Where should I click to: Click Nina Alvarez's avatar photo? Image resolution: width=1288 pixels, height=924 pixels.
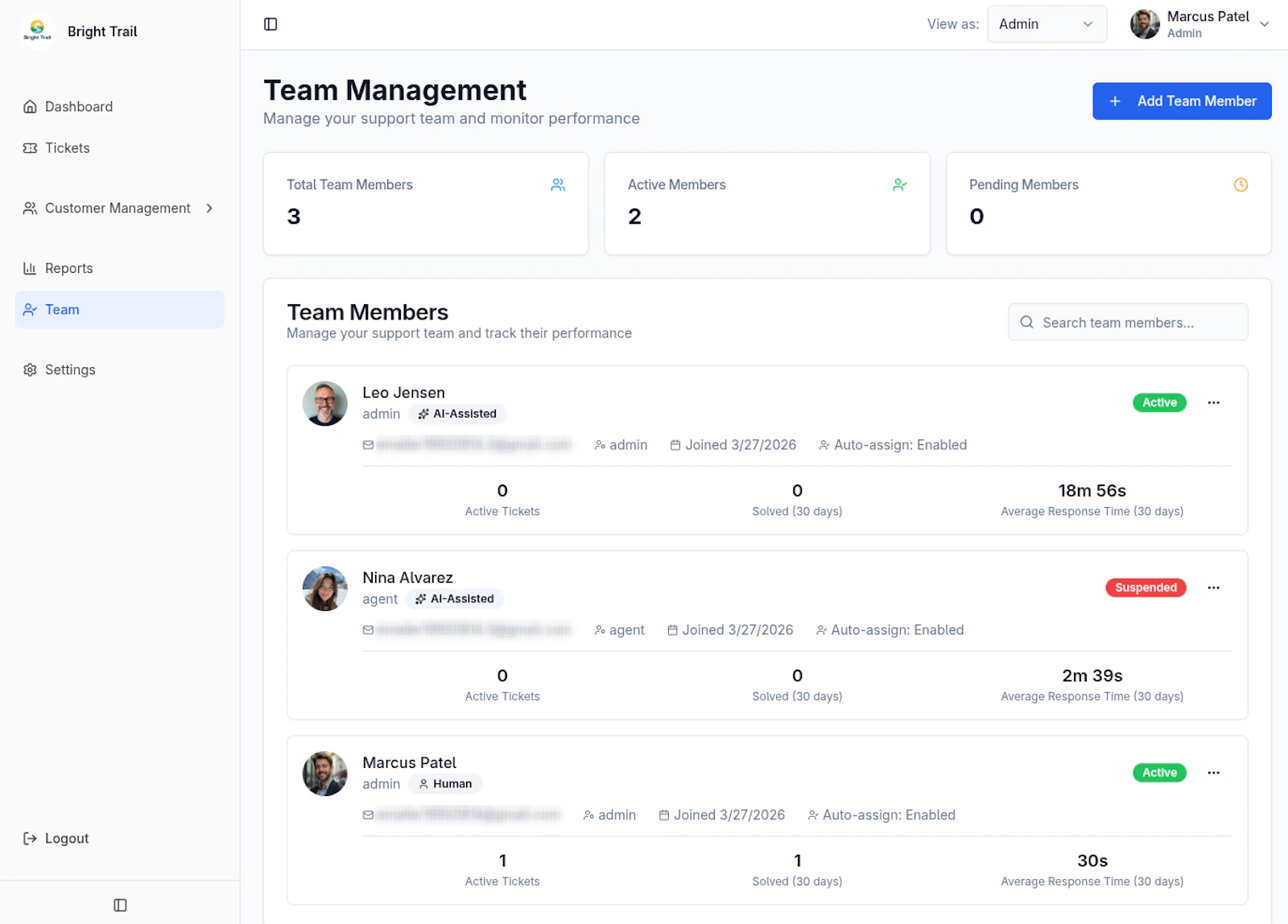(324, 588)
